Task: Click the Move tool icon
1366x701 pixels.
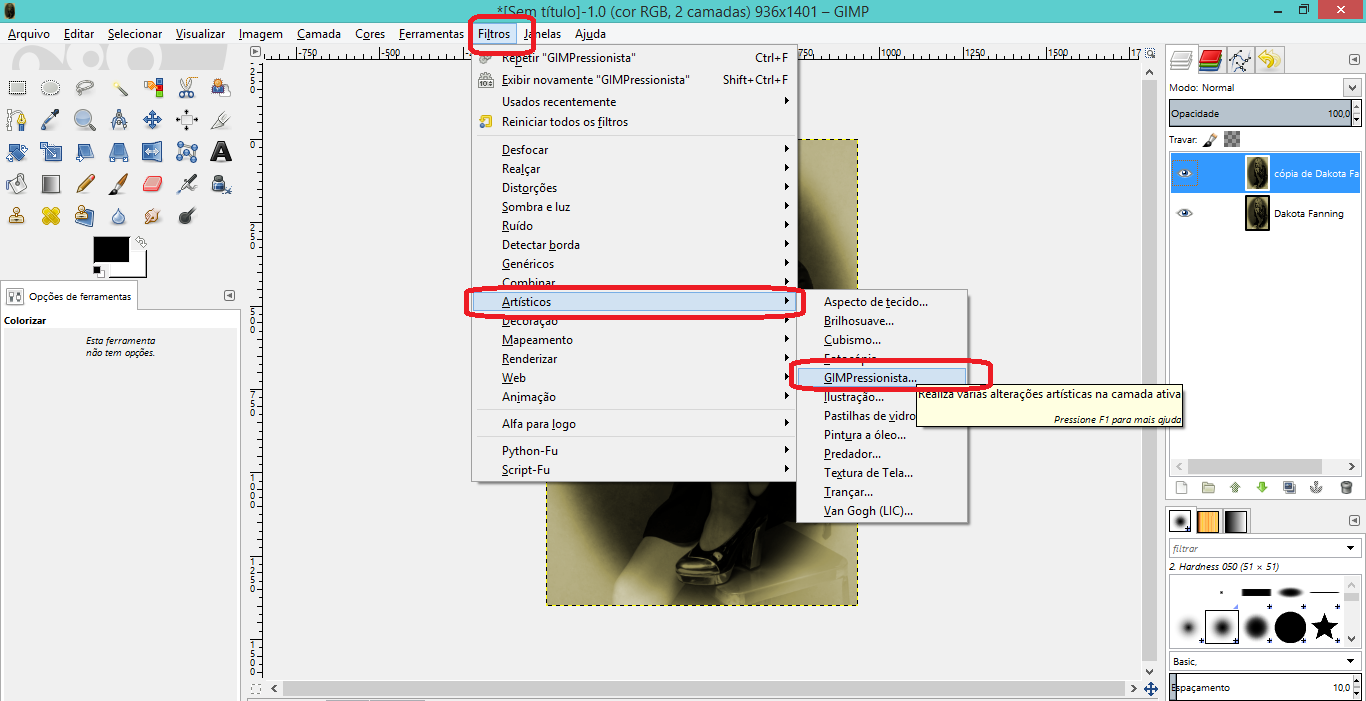Action: 152,120
